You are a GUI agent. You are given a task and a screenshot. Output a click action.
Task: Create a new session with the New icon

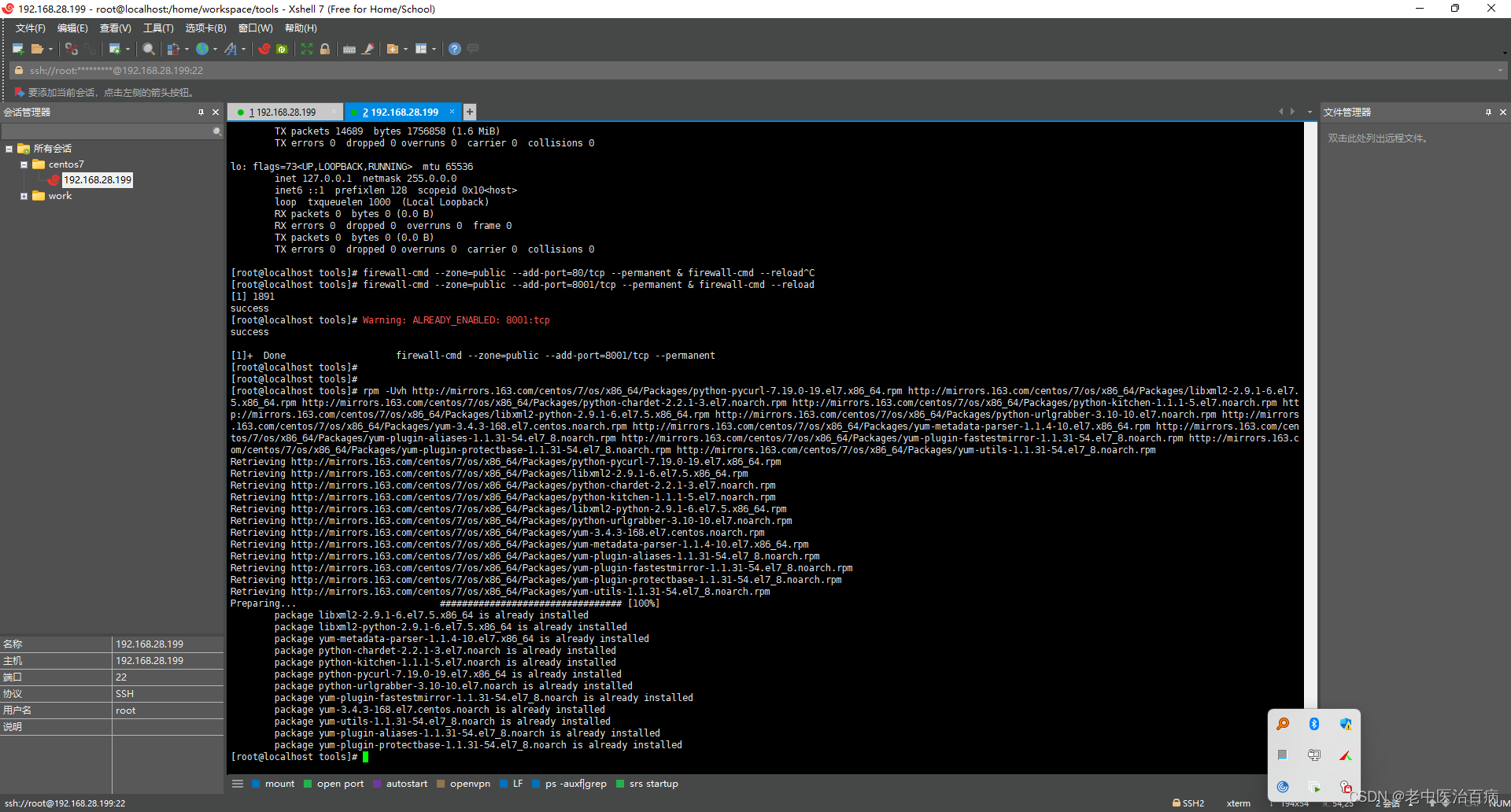point(17,49)
